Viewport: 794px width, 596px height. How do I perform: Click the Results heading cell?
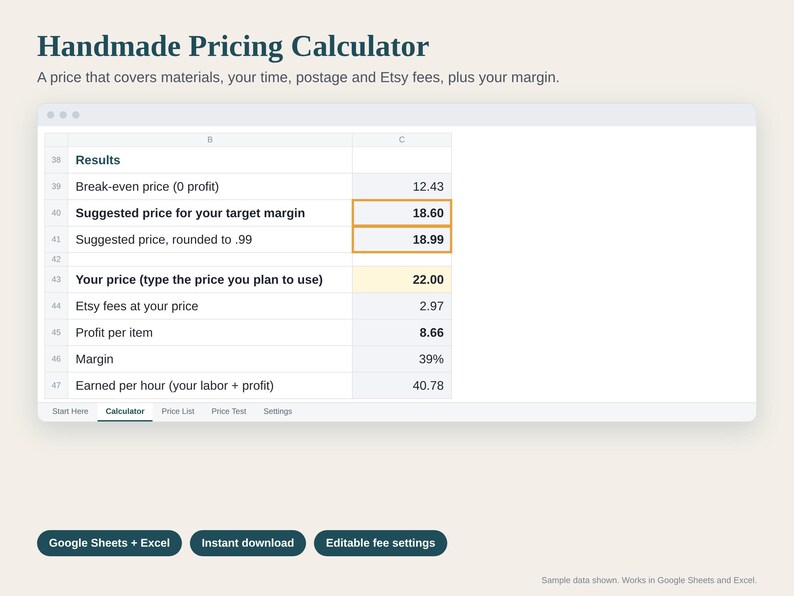210,160
